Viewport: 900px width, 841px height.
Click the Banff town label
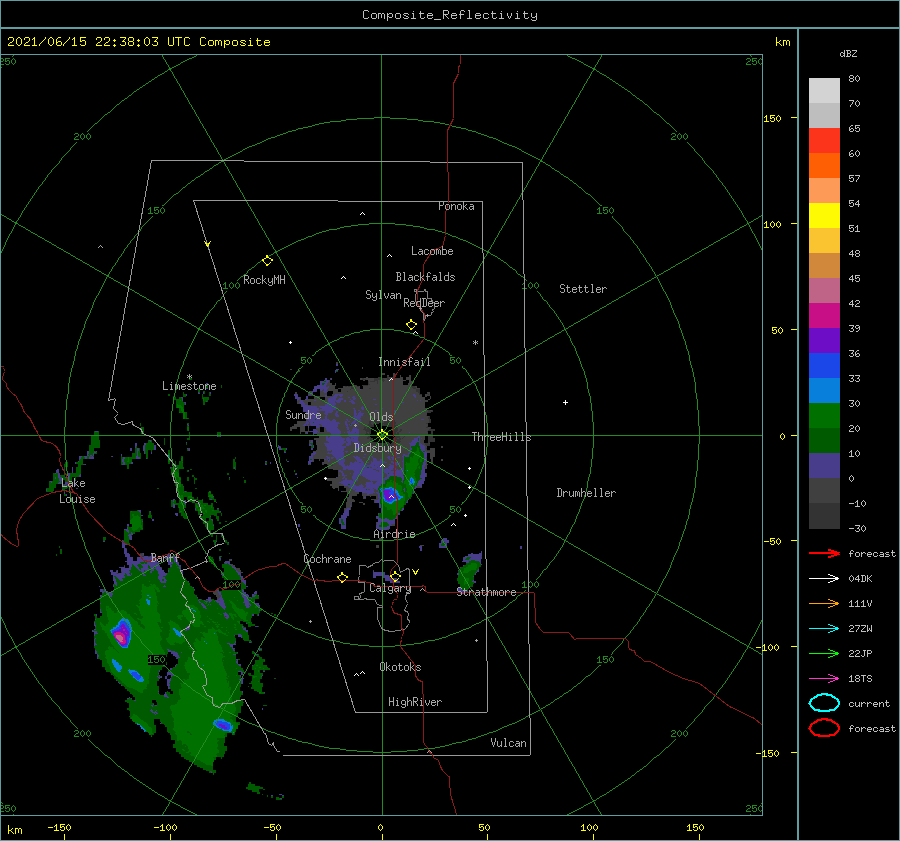pyautogui.click(x=165, y=557)
